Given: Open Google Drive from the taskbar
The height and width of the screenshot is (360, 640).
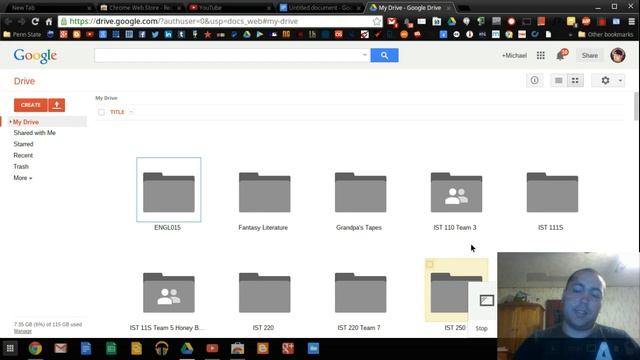Looking at the screenshot, I should pos(187,348).
